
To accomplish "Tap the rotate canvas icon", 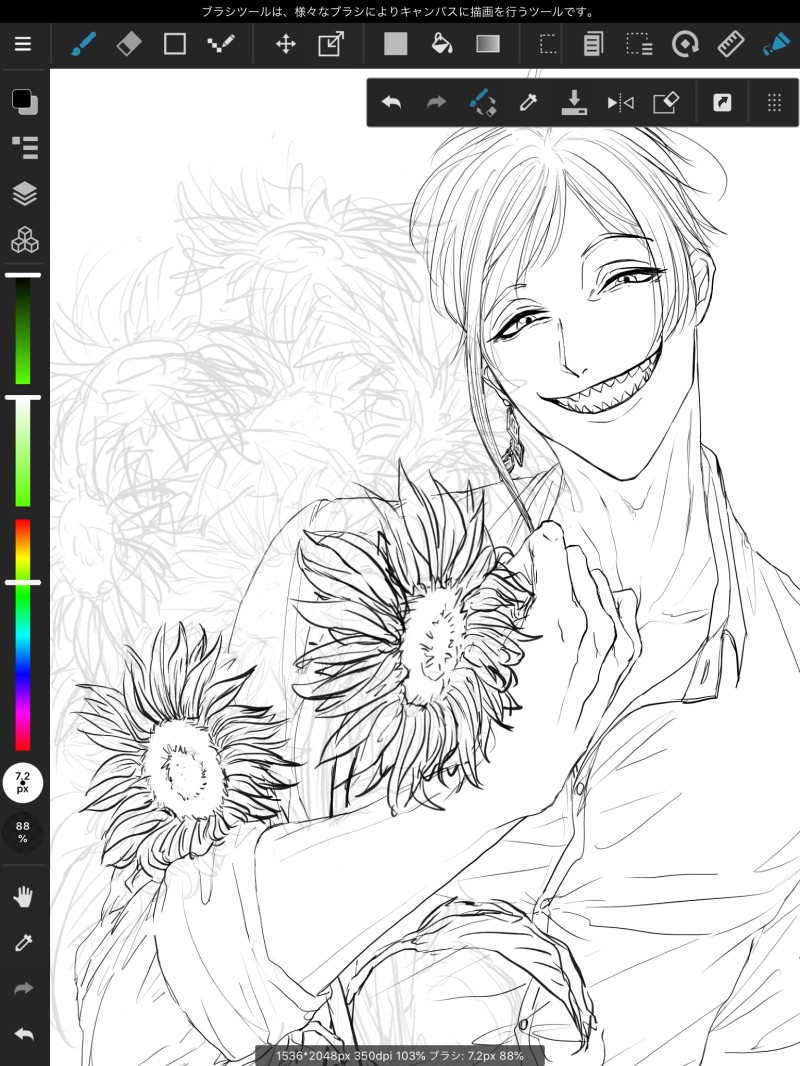I will coord(685,44).
